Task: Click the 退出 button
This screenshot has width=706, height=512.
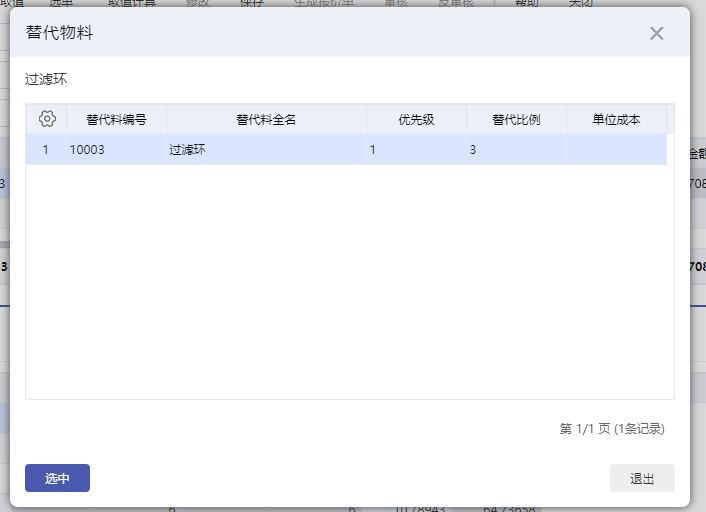Action: pyautogui.click(x=642, y=478)
